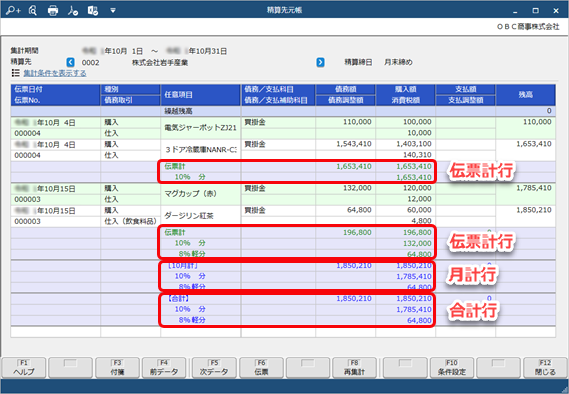Viewport: 569px width, 394px height.
Task: Click the F5 次データ button
Action: (x=214, y=368)
